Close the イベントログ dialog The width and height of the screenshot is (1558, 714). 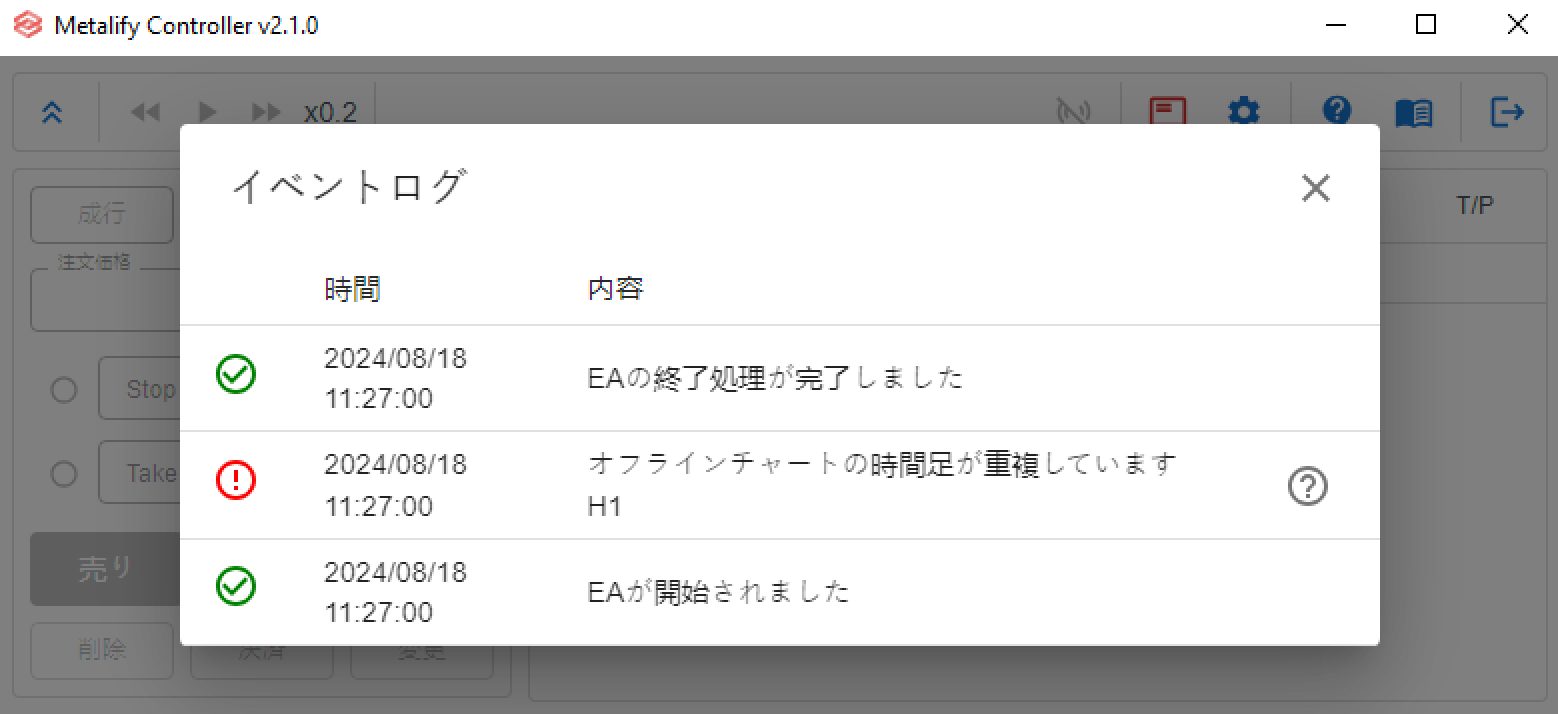pyautogui.click(x=1315, y=188)
